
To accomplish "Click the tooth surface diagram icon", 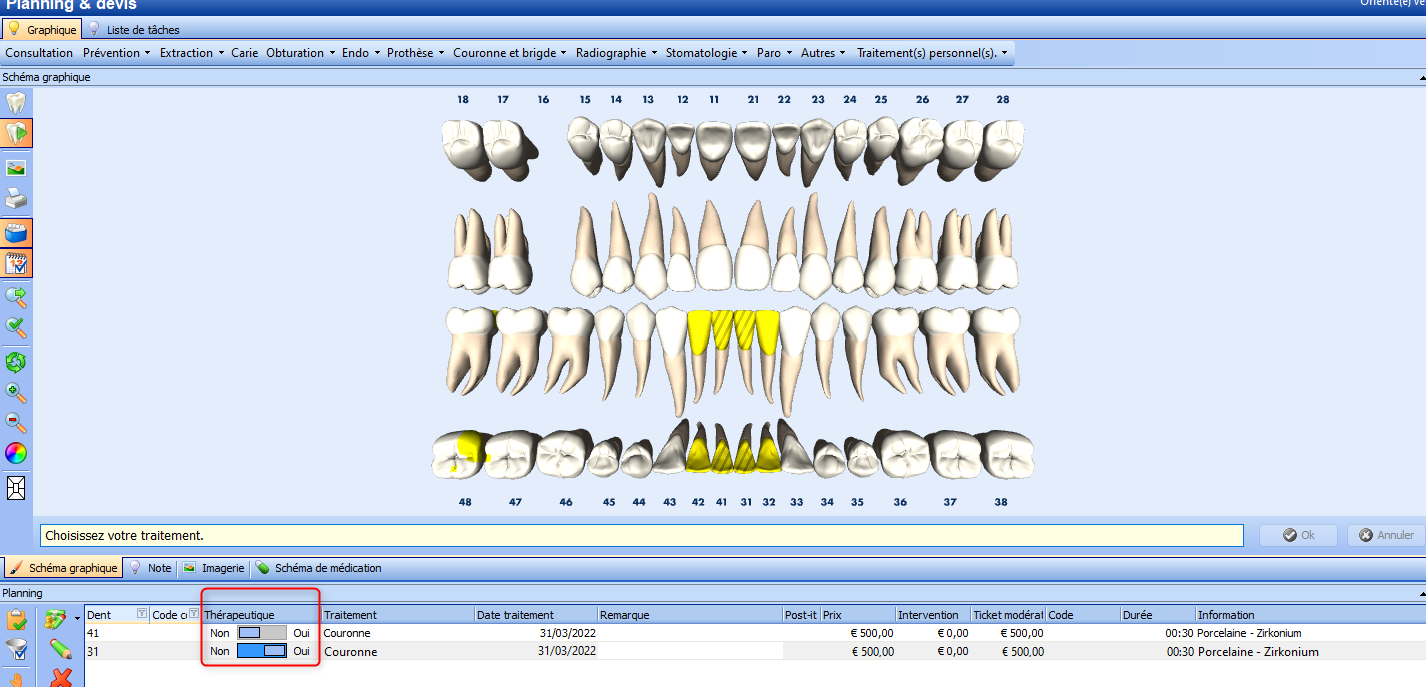I will [x=16, y=487].
